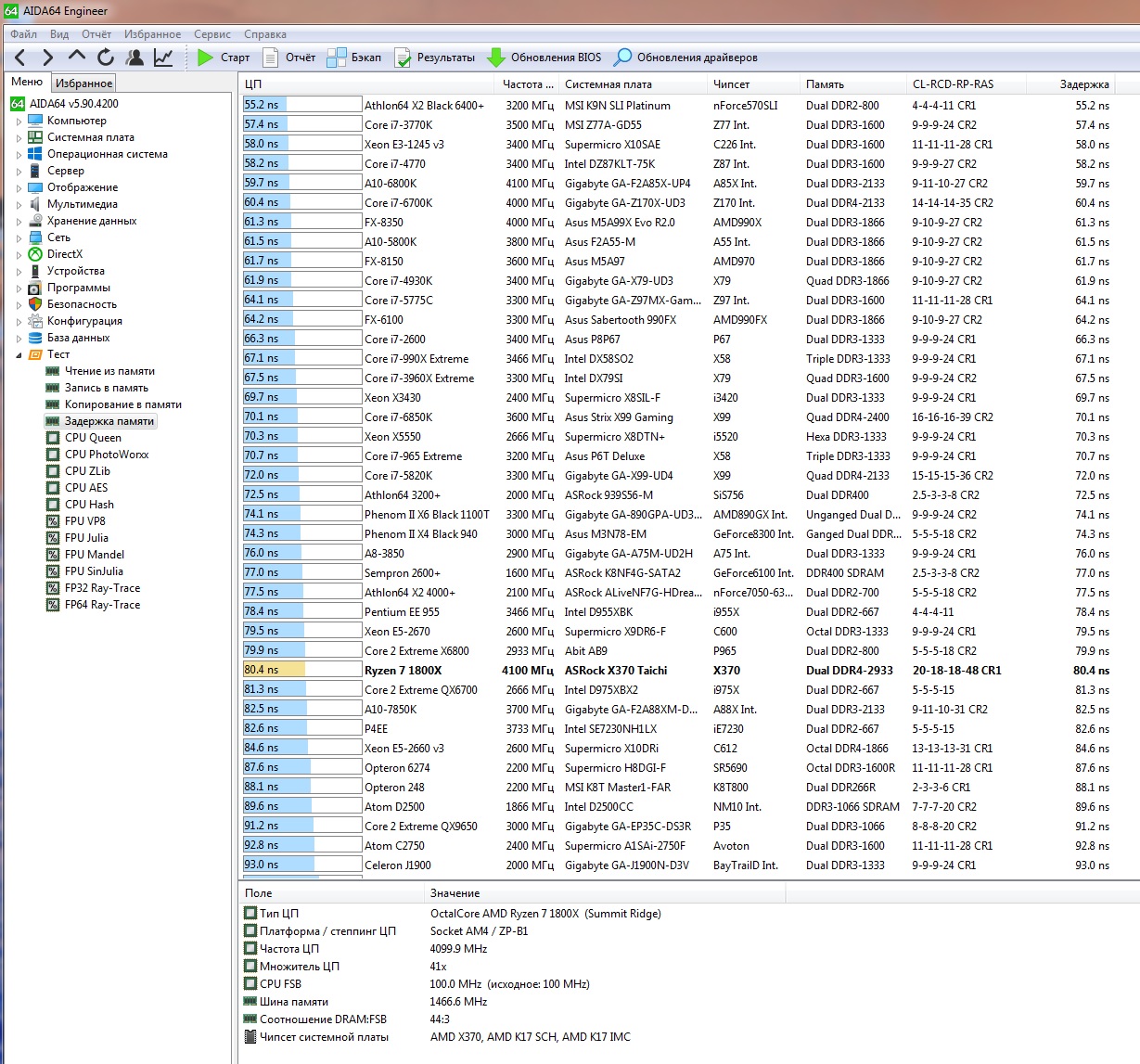This screenshot has height=1064, width=1140.
Task: Open the Отчёт toolbar button
Action: 289,58
